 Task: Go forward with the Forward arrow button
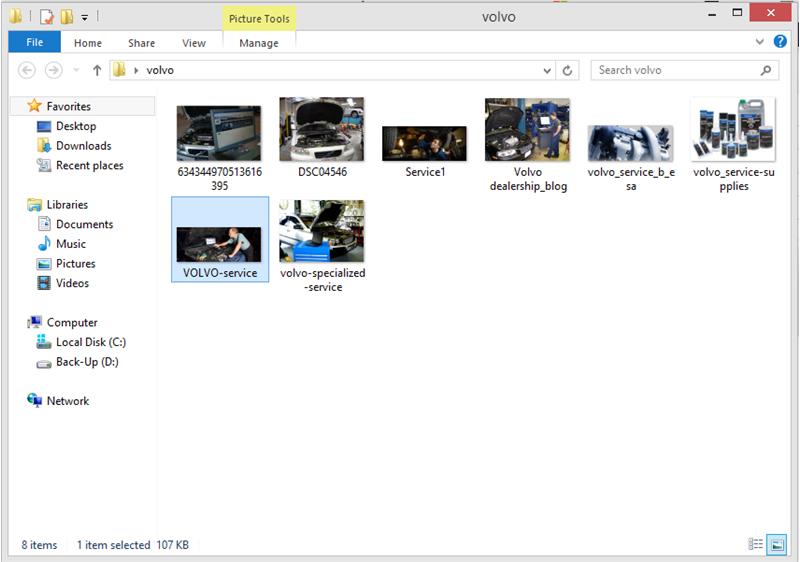(x=54, y=70)
